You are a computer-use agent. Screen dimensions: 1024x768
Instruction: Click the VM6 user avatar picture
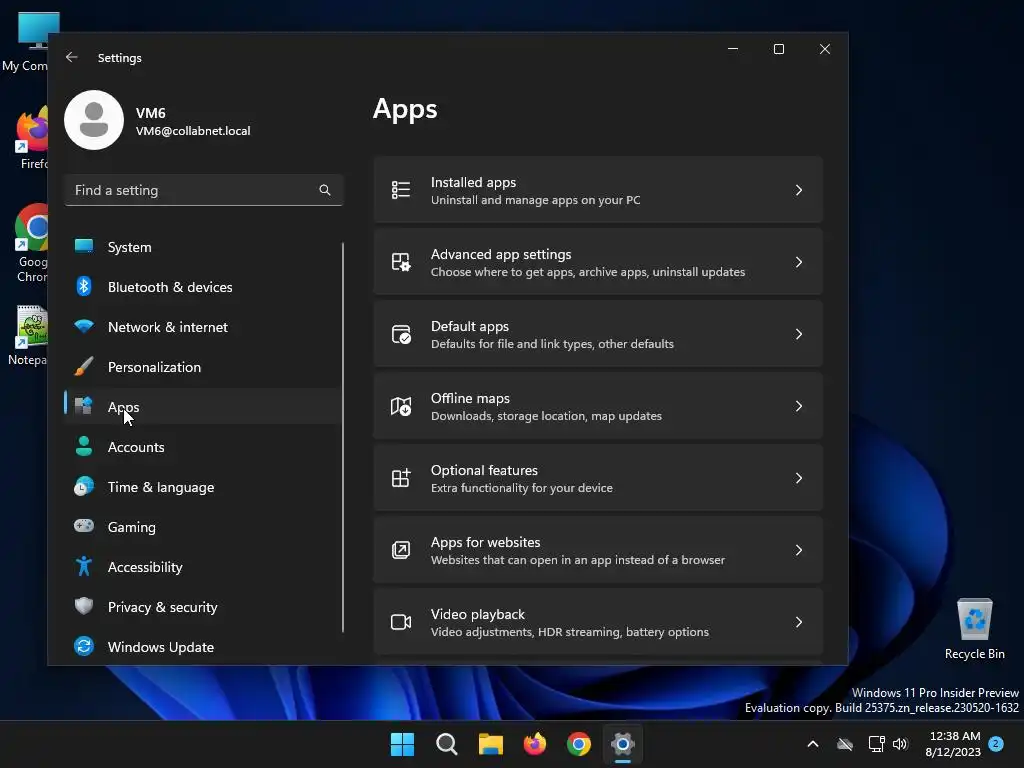click(x=94, y=120)
